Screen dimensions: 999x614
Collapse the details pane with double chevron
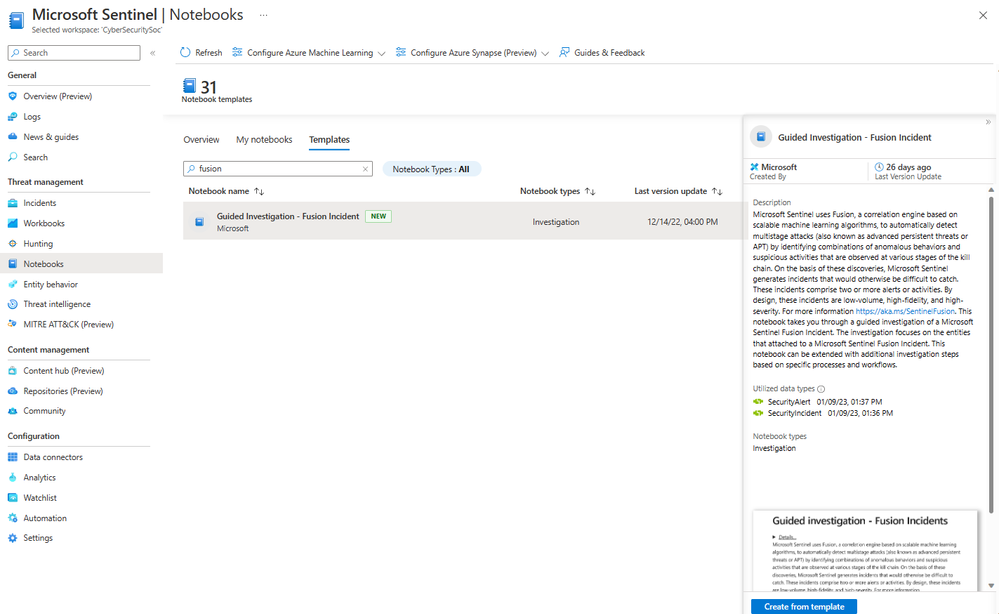pyautogui.click(x=988, y=122)
